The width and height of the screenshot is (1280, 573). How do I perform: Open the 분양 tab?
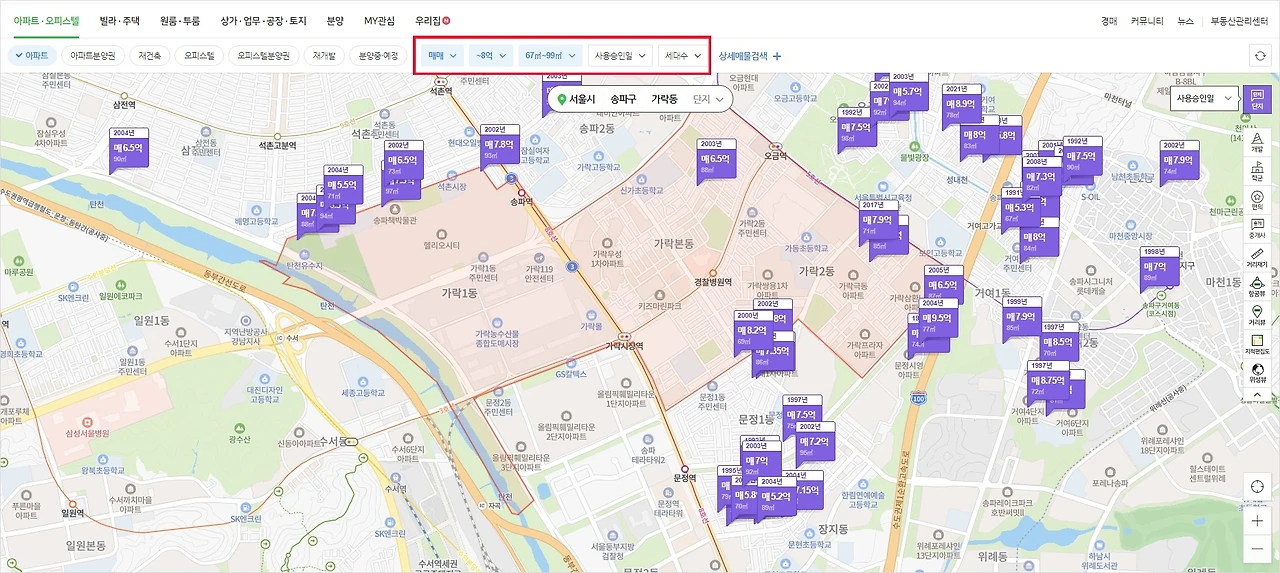(335, 20)
